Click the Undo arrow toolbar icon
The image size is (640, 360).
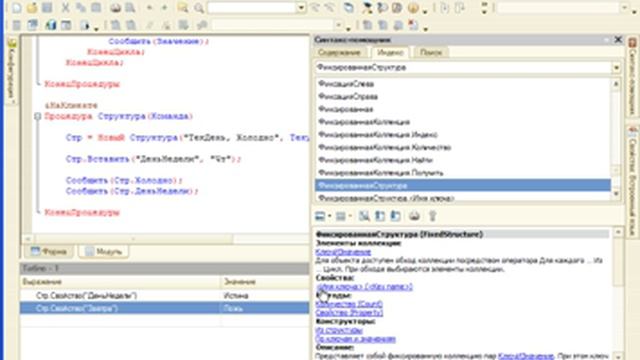[x=149, y=7]
